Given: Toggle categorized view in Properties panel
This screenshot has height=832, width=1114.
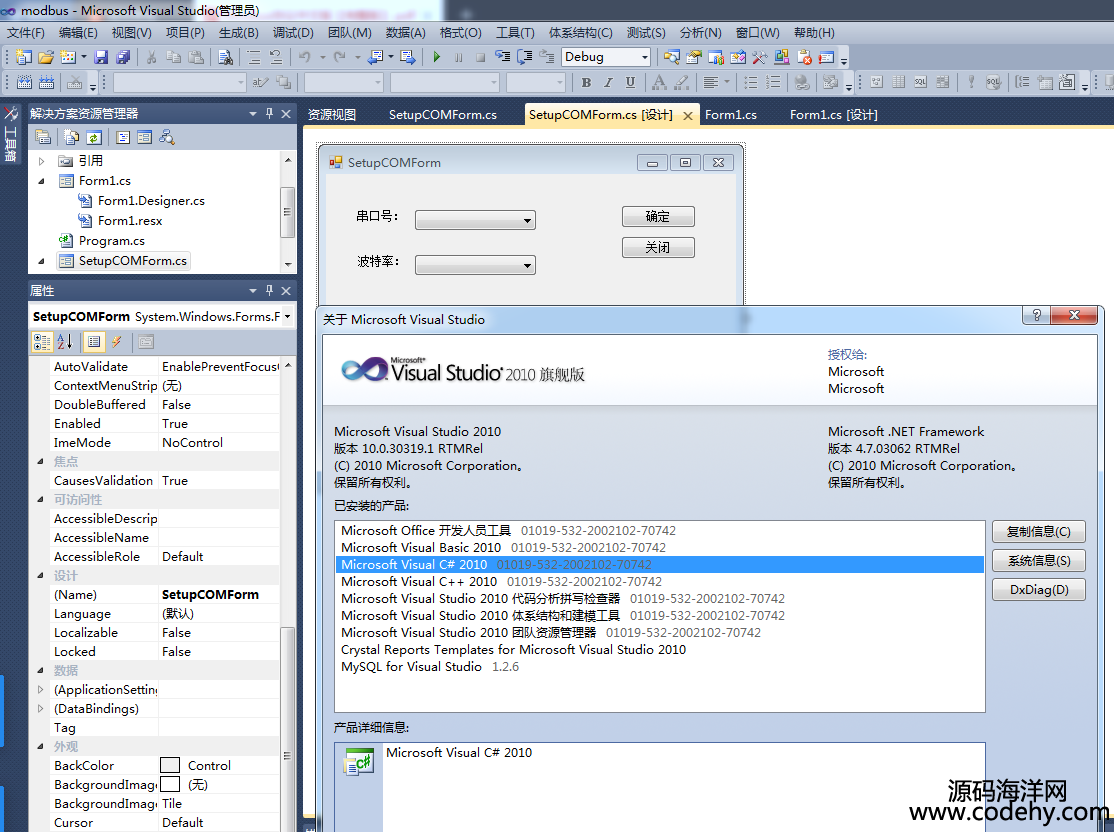Looking at the screenshot, I should tap(42, 342).
